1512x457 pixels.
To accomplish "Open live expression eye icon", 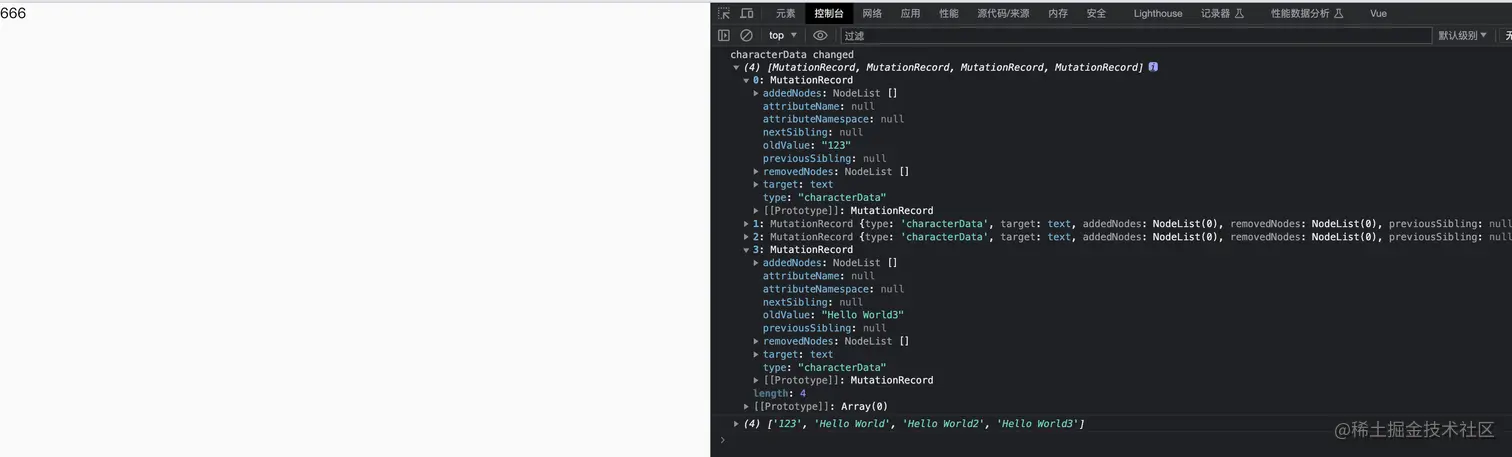I will 820,35.
